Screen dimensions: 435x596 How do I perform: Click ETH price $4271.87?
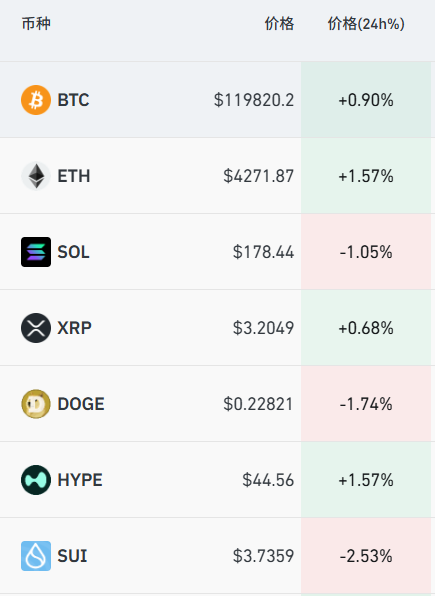point(259,176)
